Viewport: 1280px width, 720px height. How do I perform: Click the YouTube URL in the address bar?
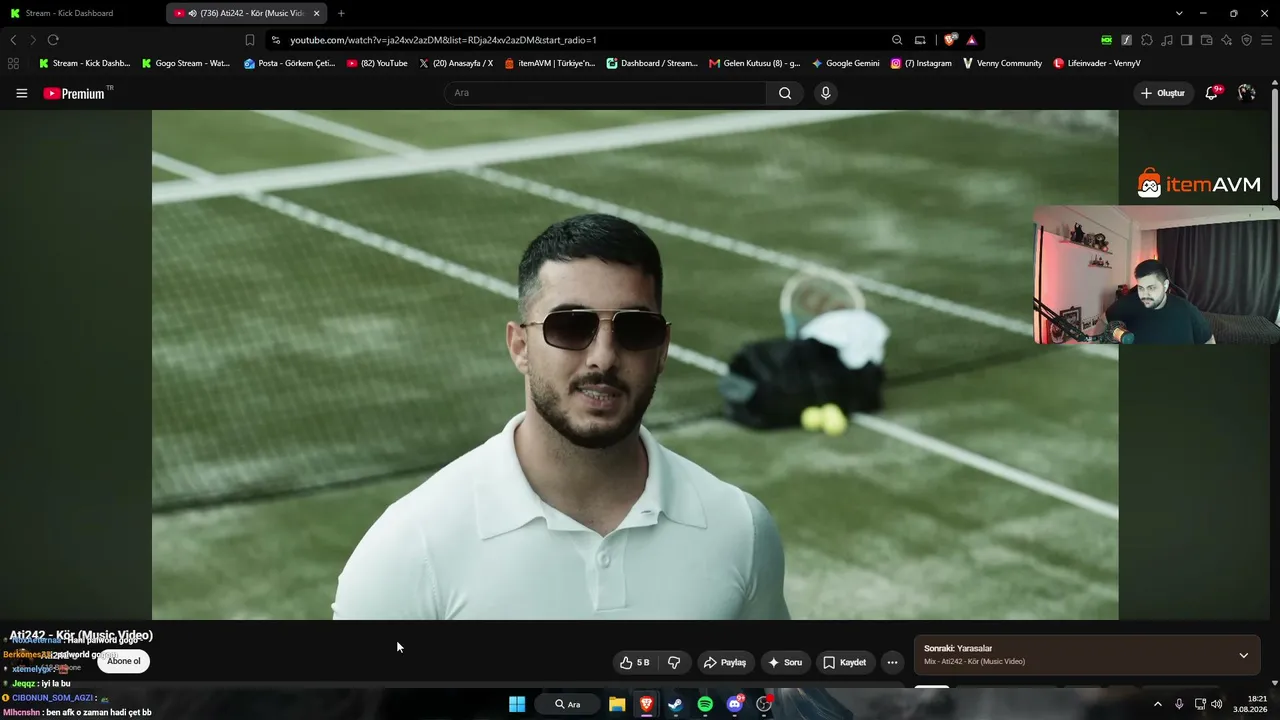443,40
